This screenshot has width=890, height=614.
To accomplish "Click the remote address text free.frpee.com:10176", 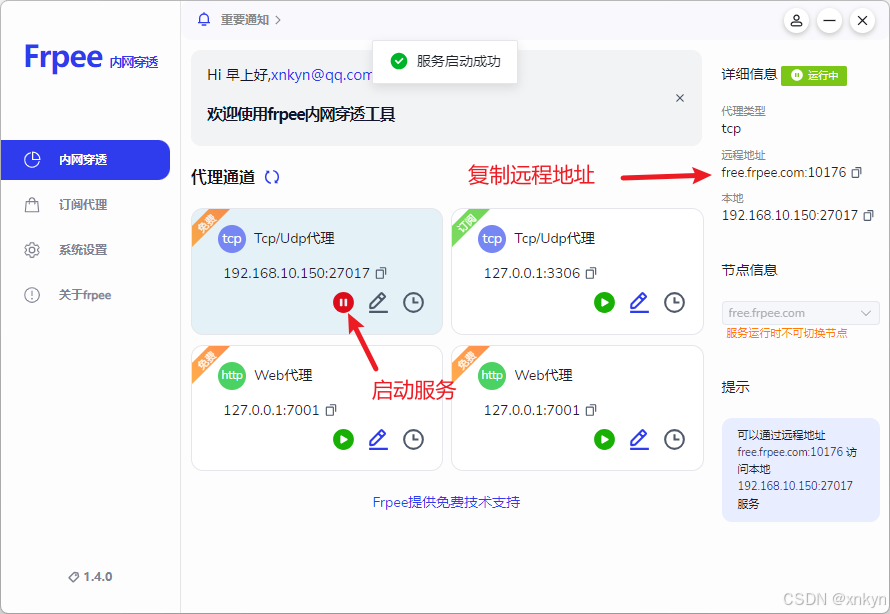I will point(783,173).
